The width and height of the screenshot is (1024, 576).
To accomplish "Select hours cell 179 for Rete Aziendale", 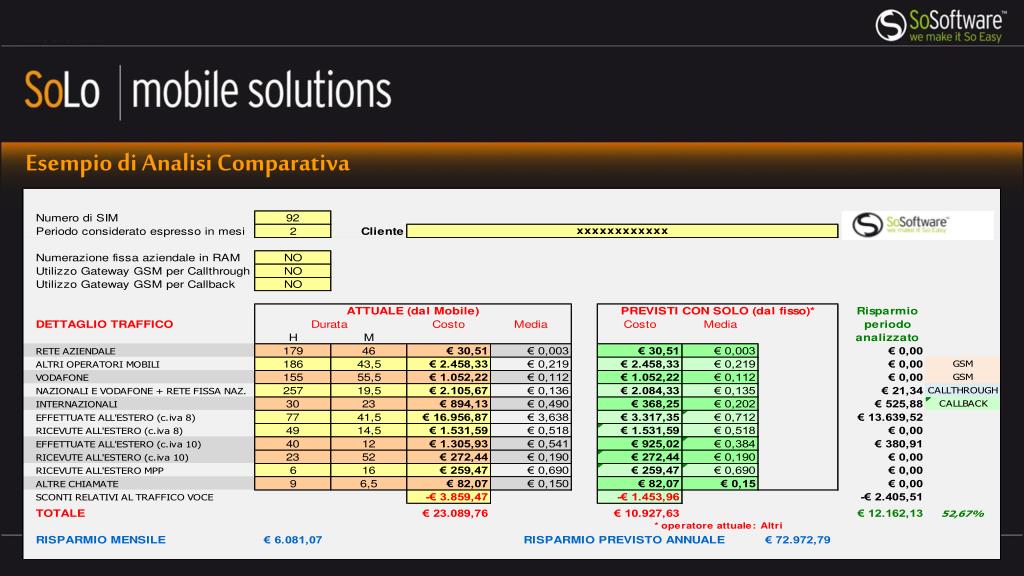I will tap(293, 351).
